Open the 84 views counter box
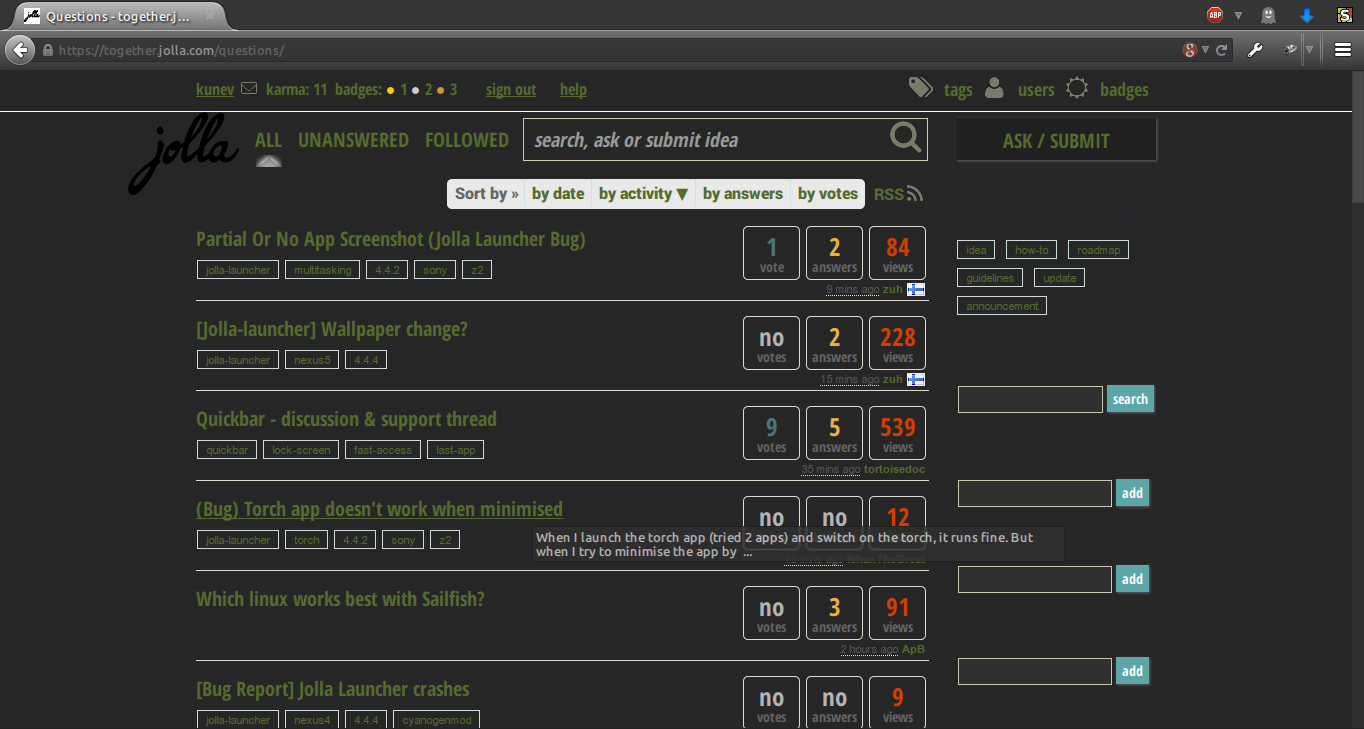 click(x=898, y=253)
